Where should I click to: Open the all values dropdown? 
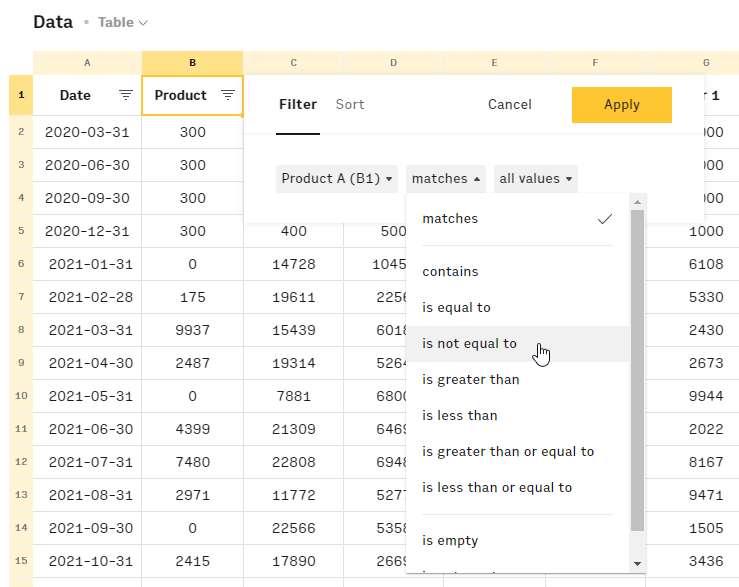(x=536, y=179)
